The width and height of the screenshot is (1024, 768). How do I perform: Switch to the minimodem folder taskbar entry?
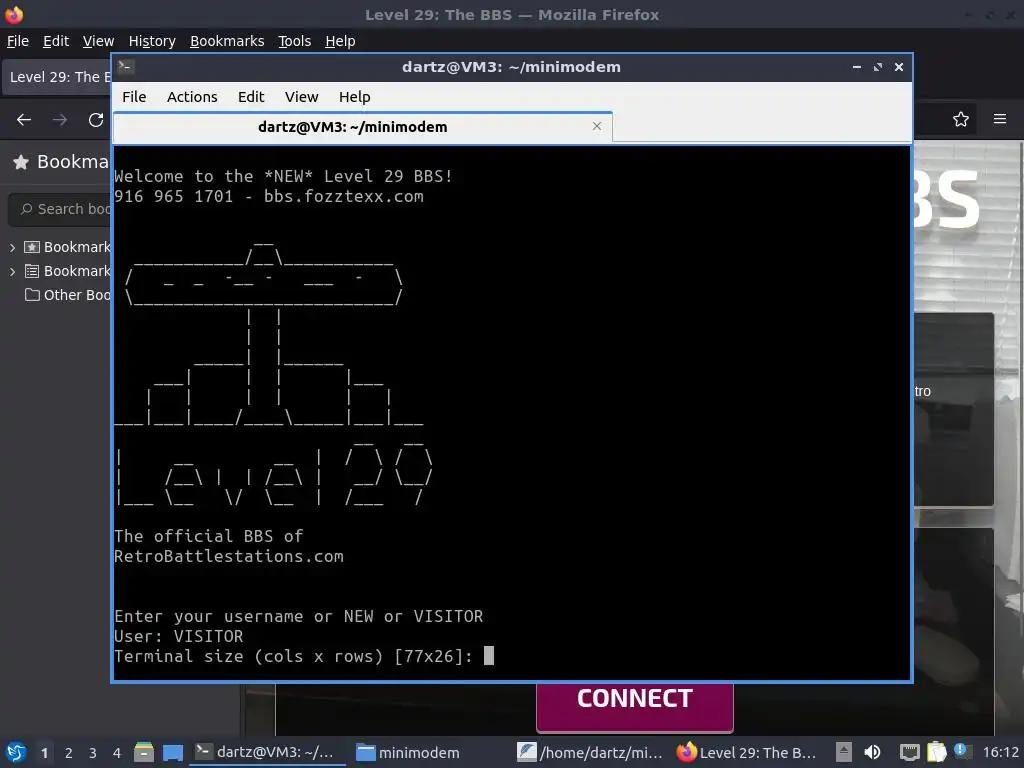click(408, 752)
